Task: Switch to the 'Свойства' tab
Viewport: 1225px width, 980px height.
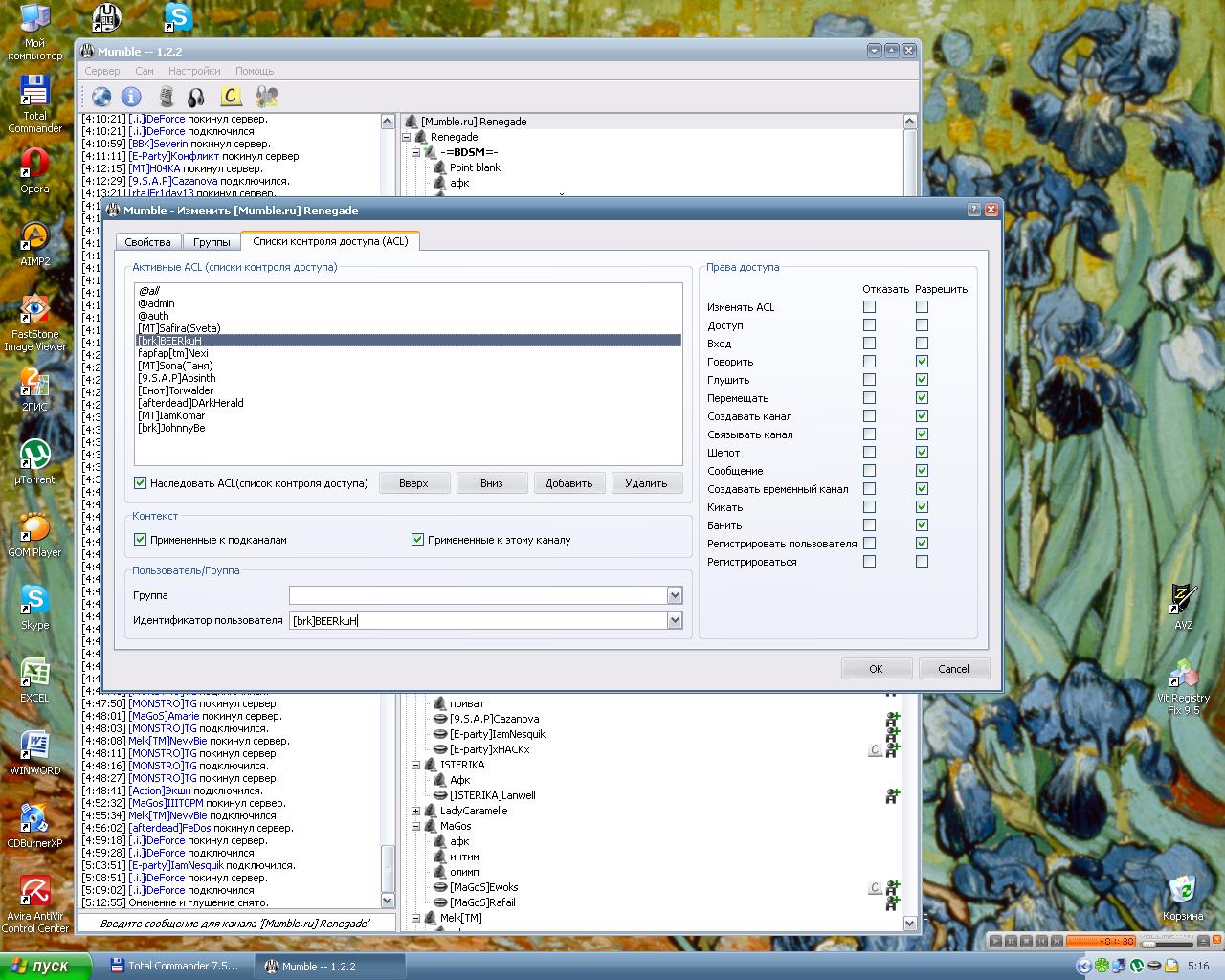Action: [147, 242]
